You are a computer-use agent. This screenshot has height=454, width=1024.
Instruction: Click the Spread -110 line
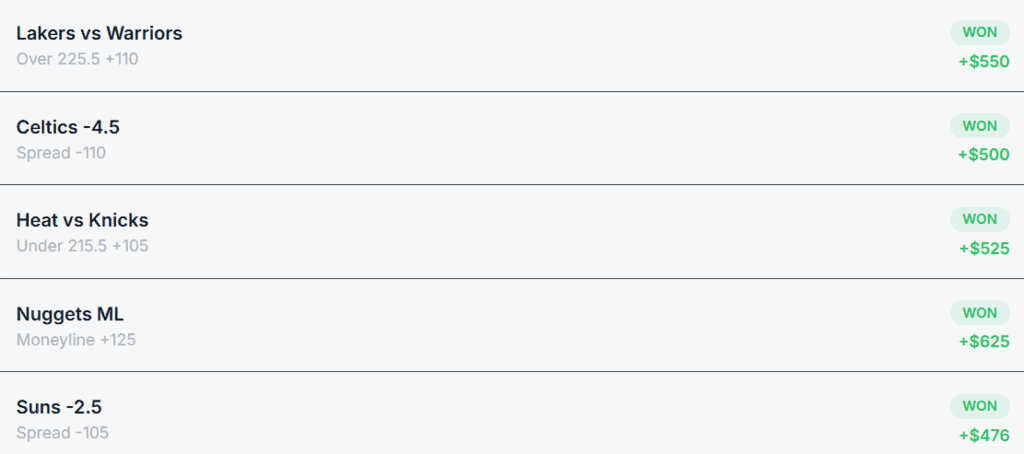coord(61,153)
